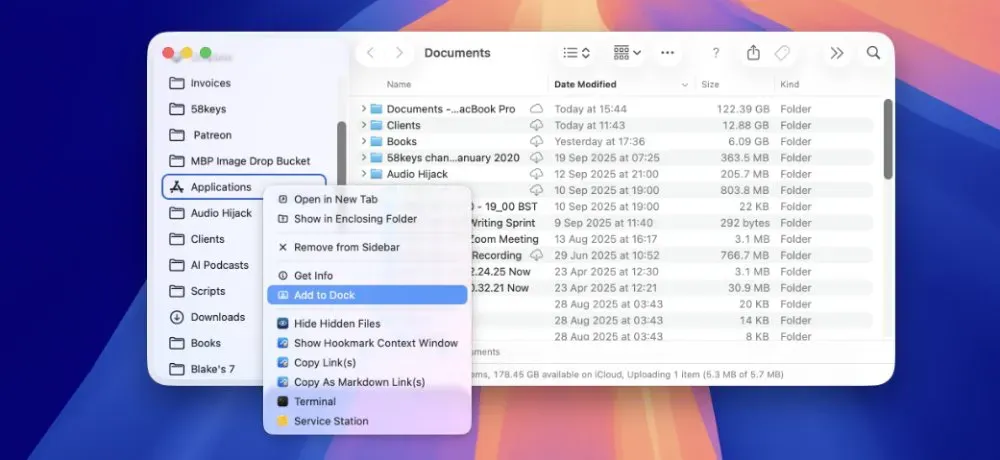Click cloud download icon beside Clients folder
Viewport: 1000px width, 460px height.
pyautogui.click(x=537, y=125)
